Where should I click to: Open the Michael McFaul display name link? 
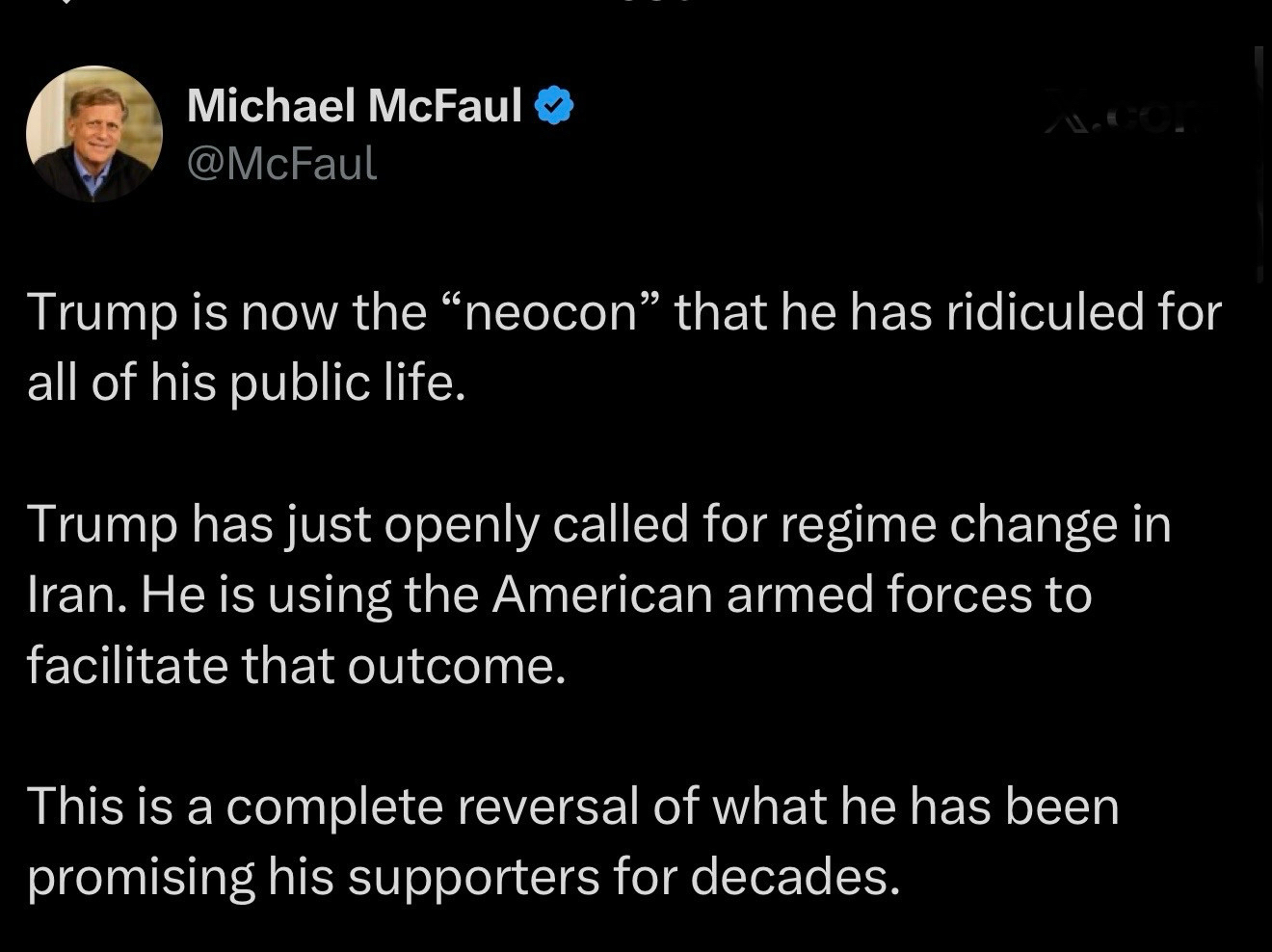coord(354,105)
